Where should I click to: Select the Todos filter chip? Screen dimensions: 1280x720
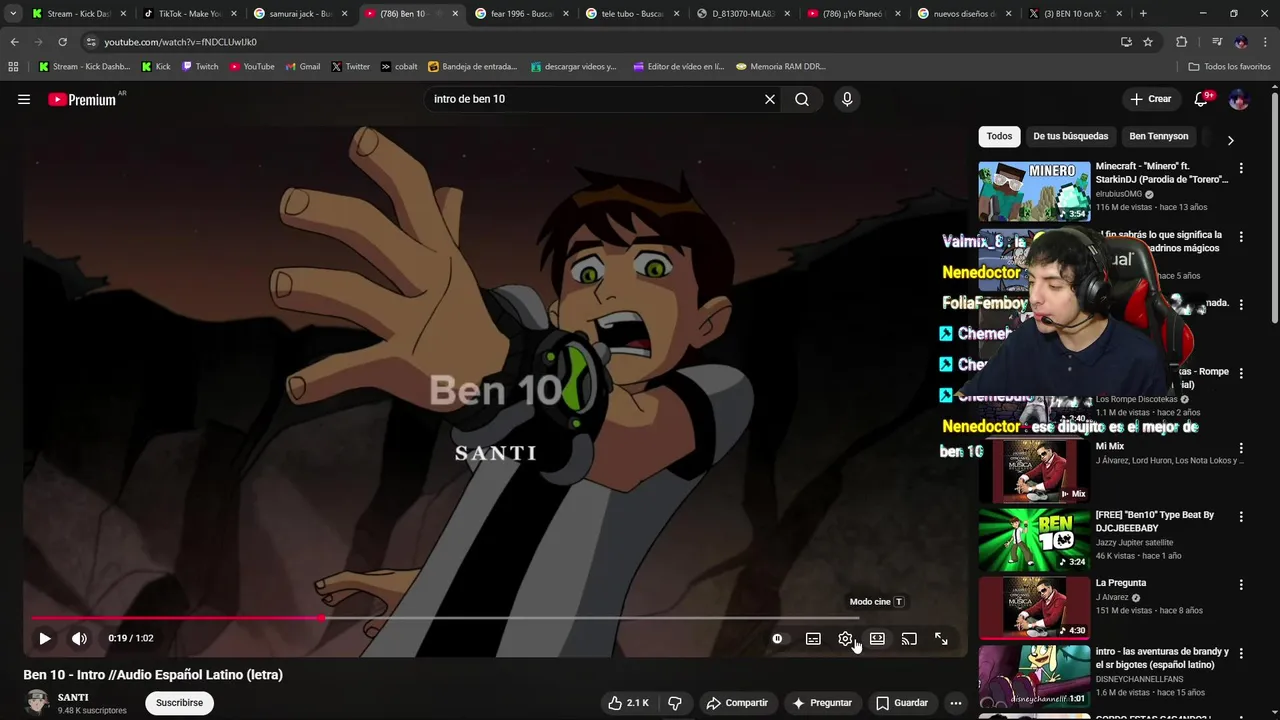coord(999,136)
